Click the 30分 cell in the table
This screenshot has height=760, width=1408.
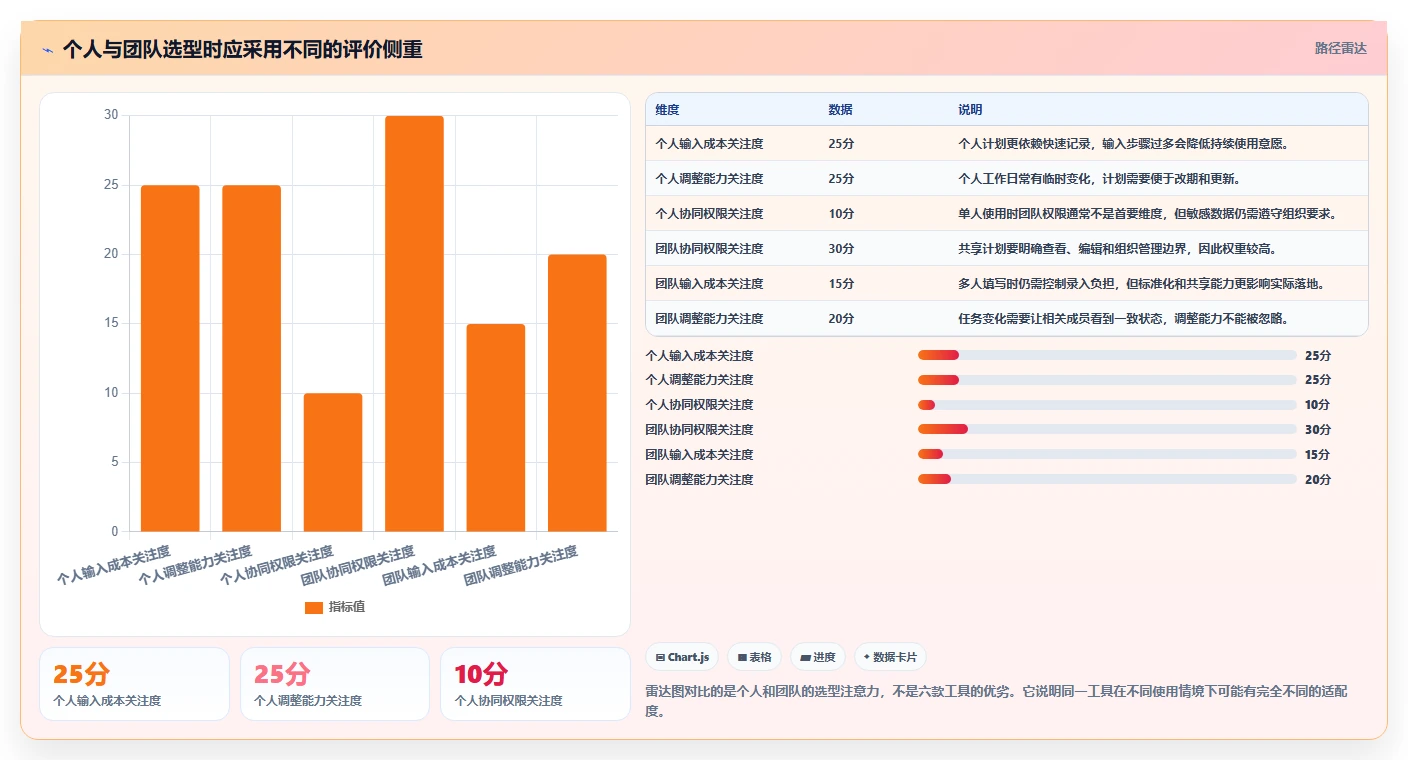(841, 248)
